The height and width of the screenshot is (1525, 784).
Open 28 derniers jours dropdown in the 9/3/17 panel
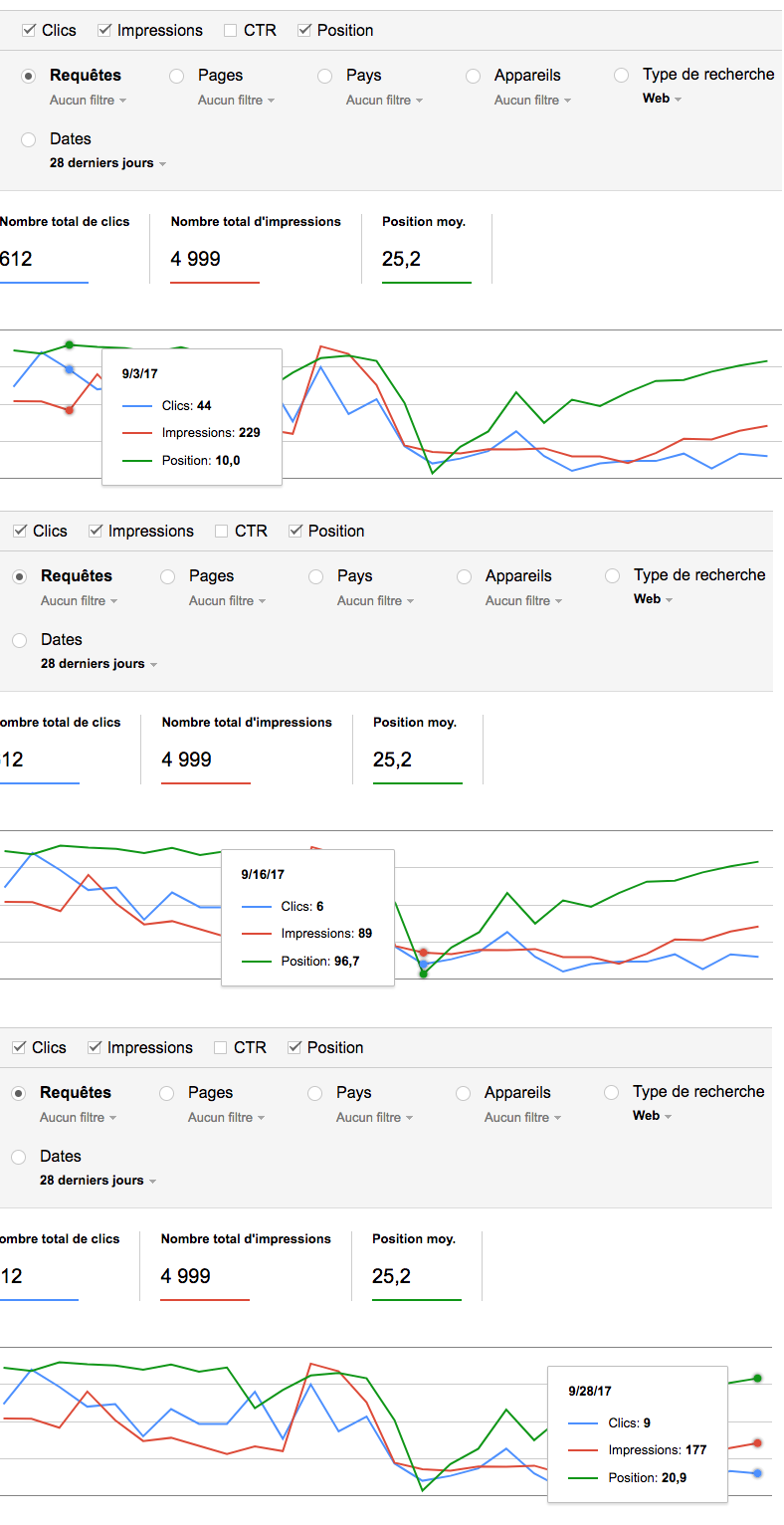[x=108, y=163]
